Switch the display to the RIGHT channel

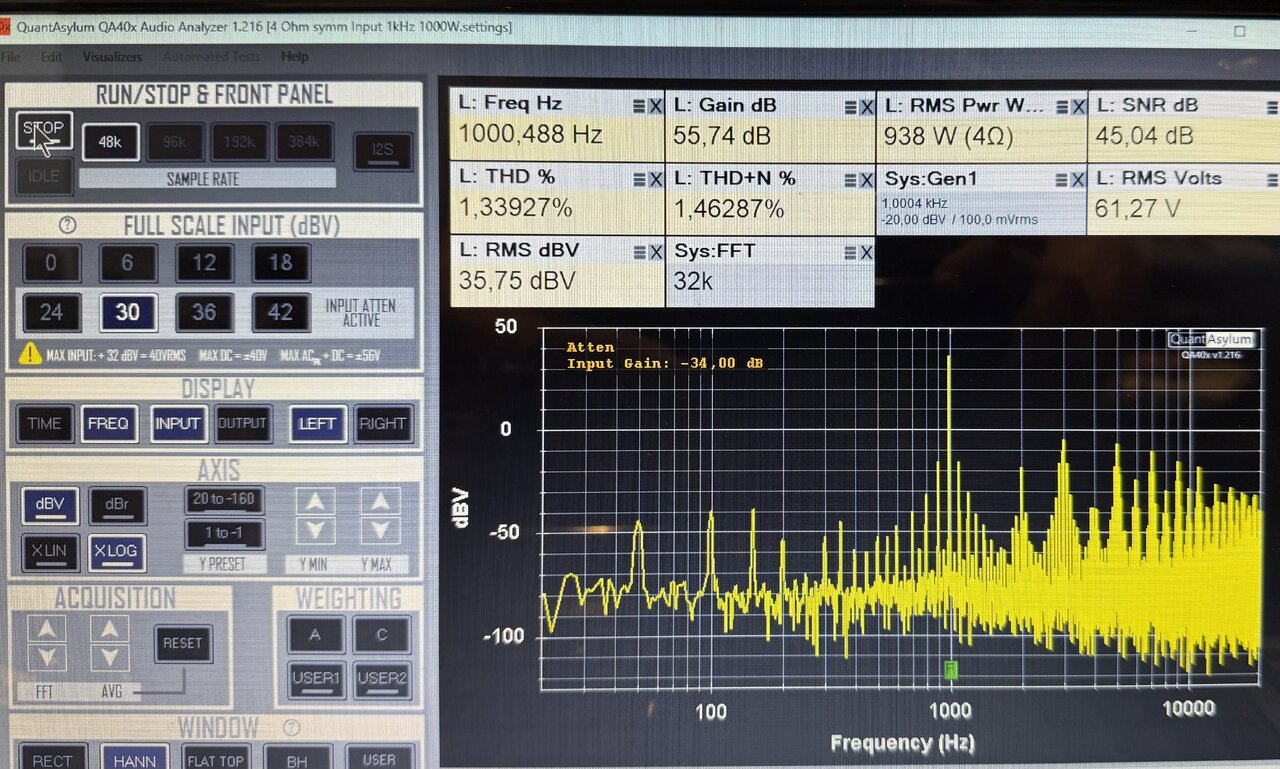382,424
